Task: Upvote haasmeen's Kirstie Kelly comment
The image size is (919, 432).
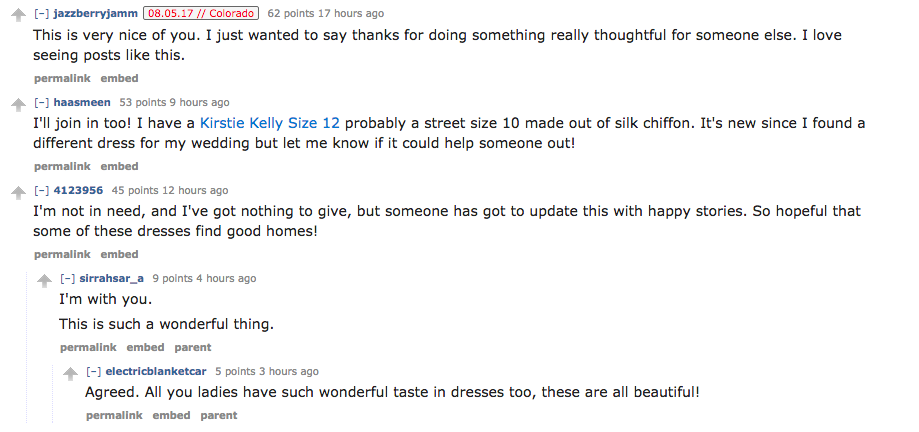Action: 18,105
